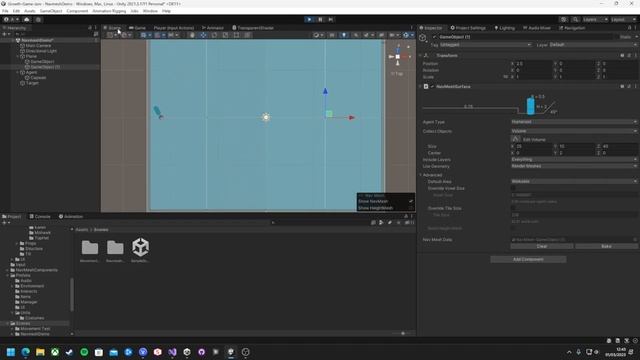Click the Add Component button
The image size is (640, 360).
pos(528,259)
